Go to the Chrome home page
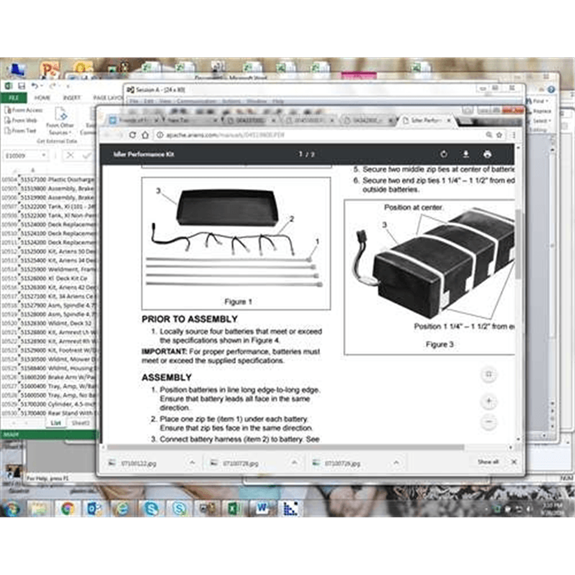The image size is (575, 575). coord(145,135)
